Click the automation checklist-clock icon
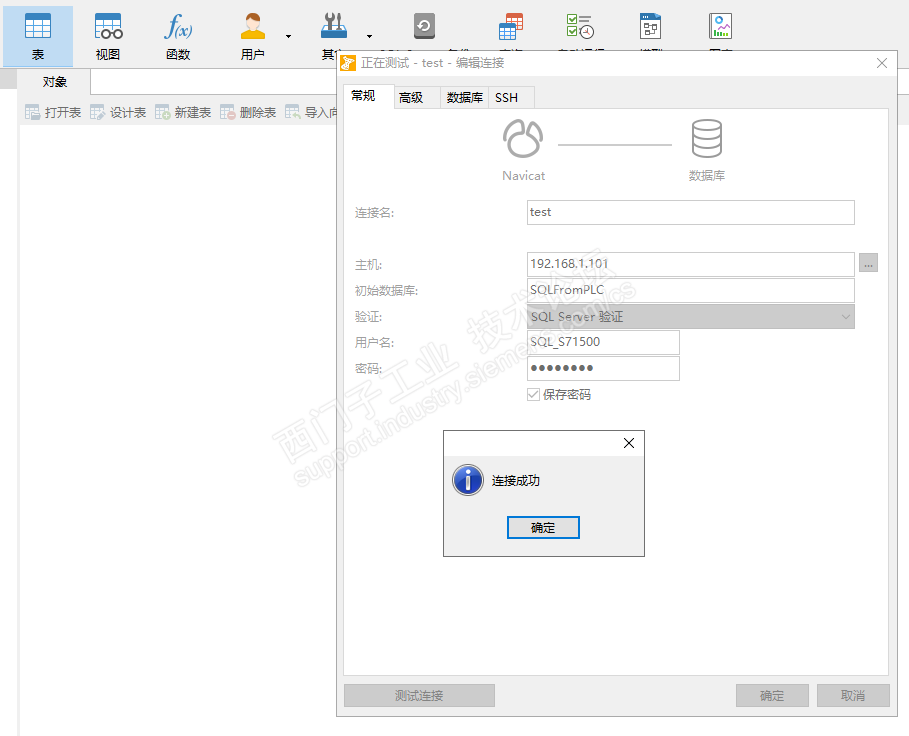The image size is (909, 736). click(x=580, y=27)
